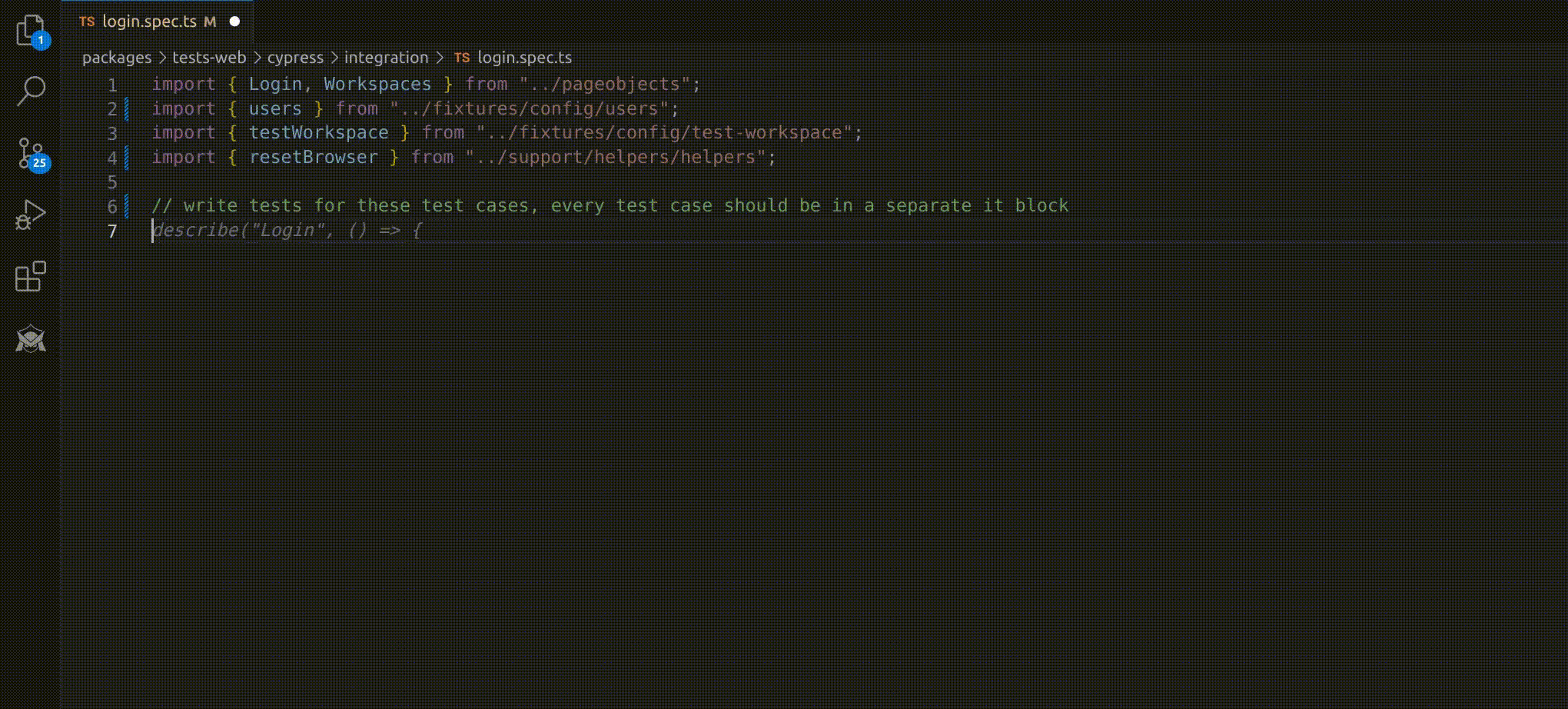Click the 'M' modified indicator on the tab
The height and width of the screenshot is (709, 1568).
210,22
